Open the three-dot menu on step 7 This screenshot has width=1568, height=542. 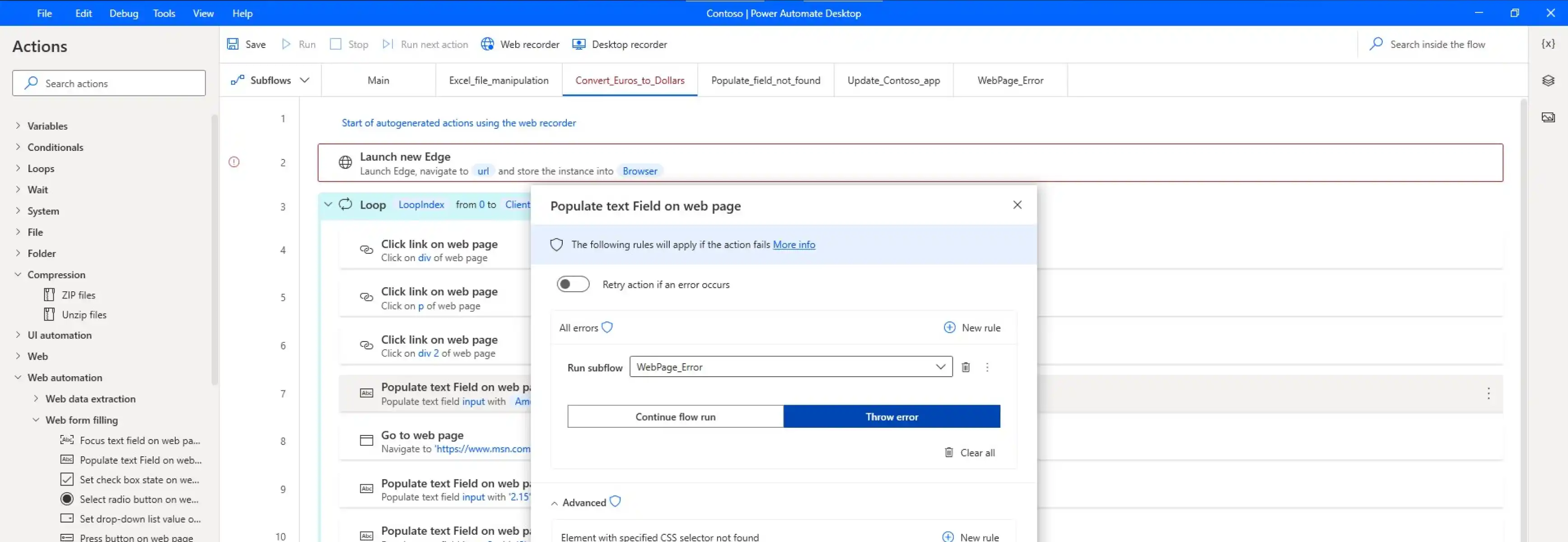[x=1488, y=393]
